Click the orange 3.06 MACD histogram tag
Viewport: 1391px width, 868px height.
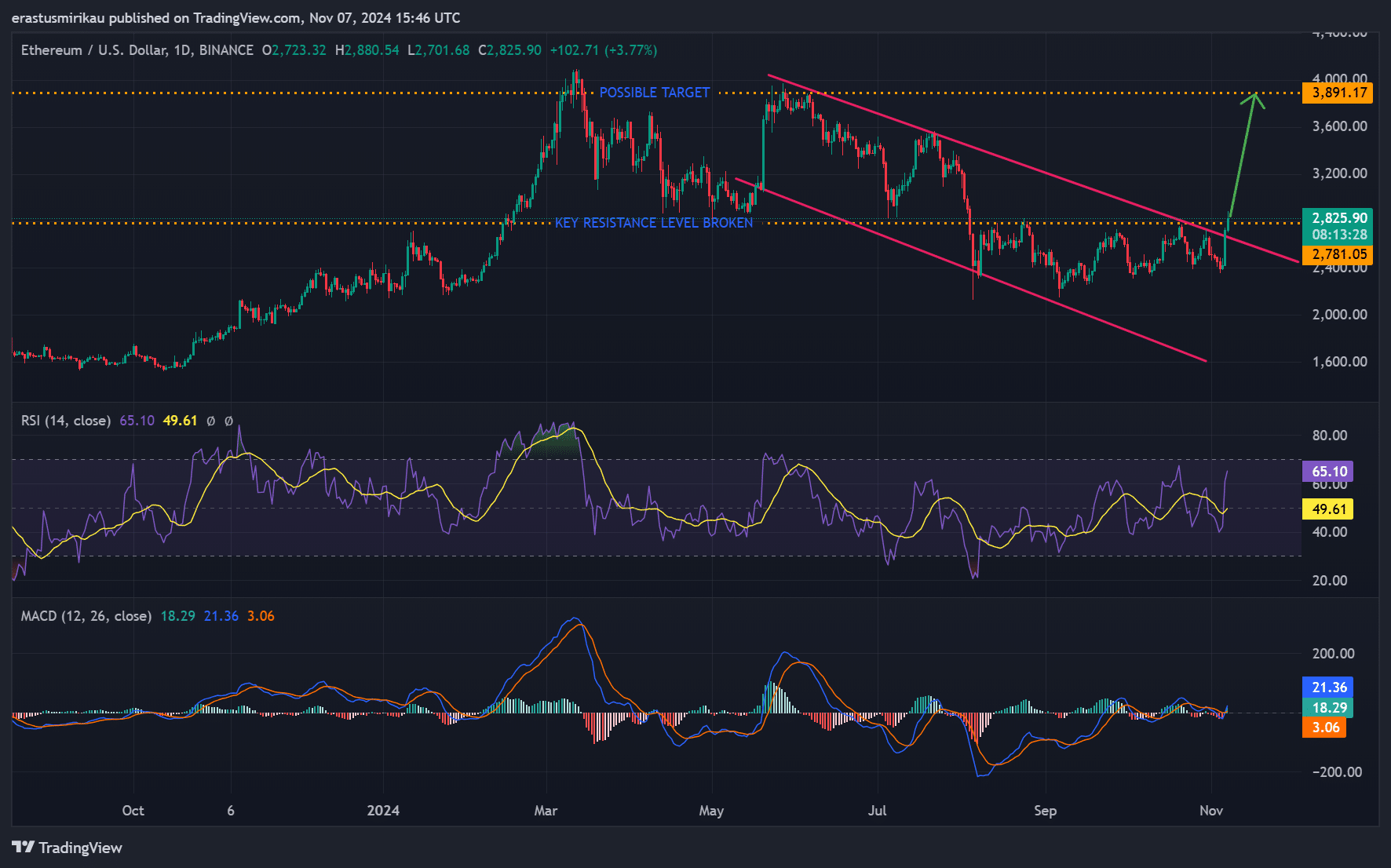click(1325, 727)
